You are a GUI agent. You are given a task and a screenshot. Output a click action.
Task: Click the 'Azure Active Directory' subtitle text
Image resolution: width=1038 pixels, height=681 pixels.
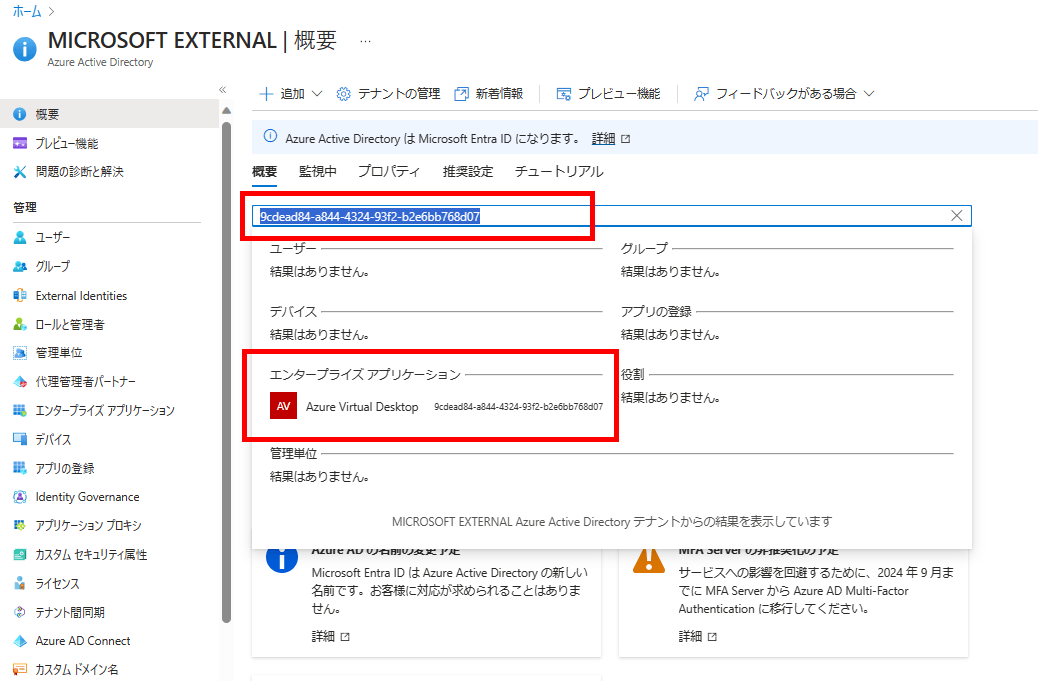(100, 62)
